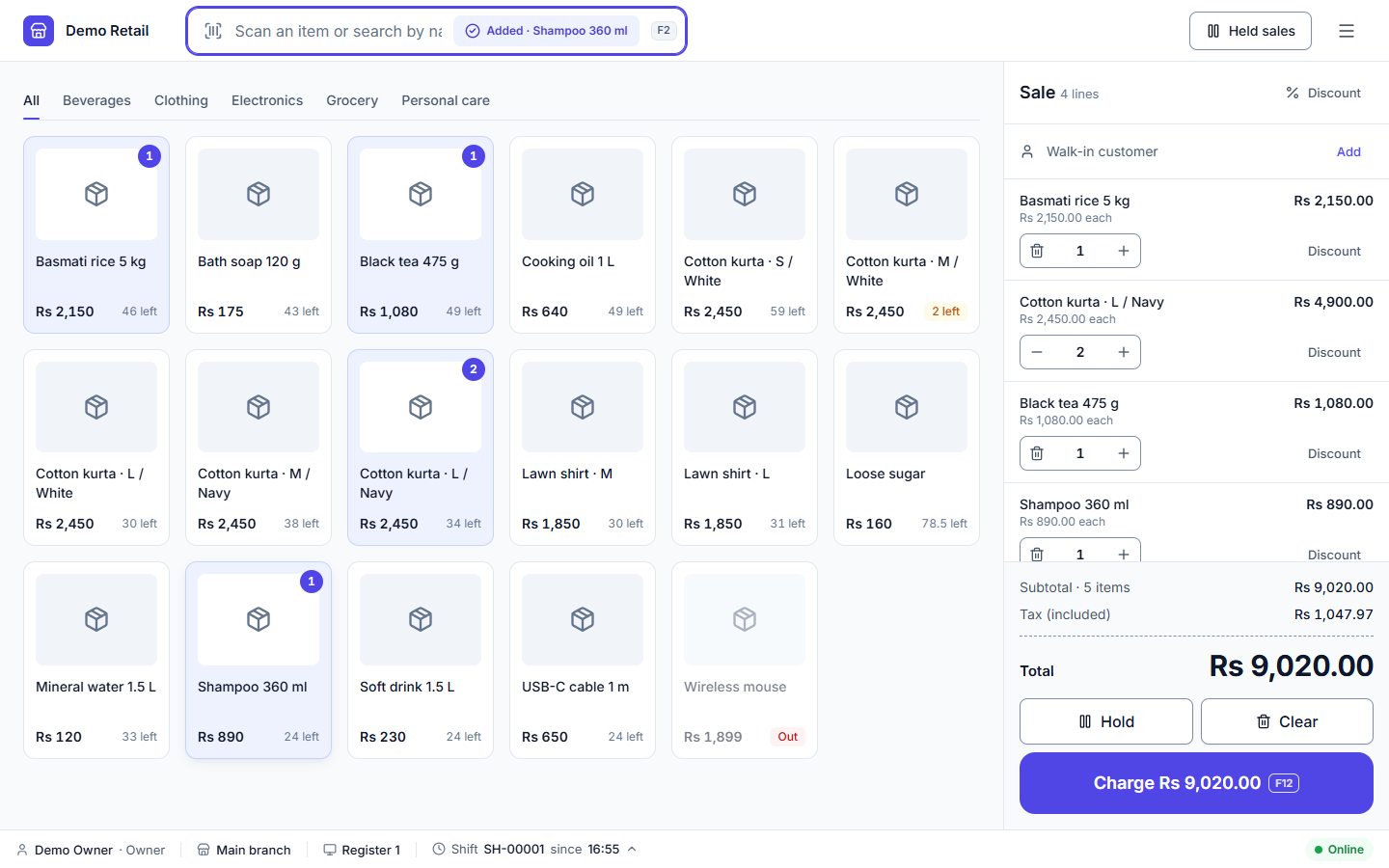This screenshot has width=1389, height=868.
Task: Add USB-C cable 1 m to sale
Action: tap(583, 660)
